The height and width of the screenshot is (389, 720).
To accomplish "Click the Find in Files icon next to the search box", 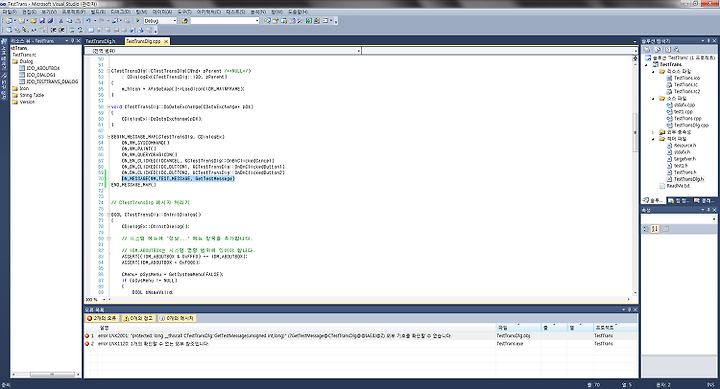I will (185, 21).
